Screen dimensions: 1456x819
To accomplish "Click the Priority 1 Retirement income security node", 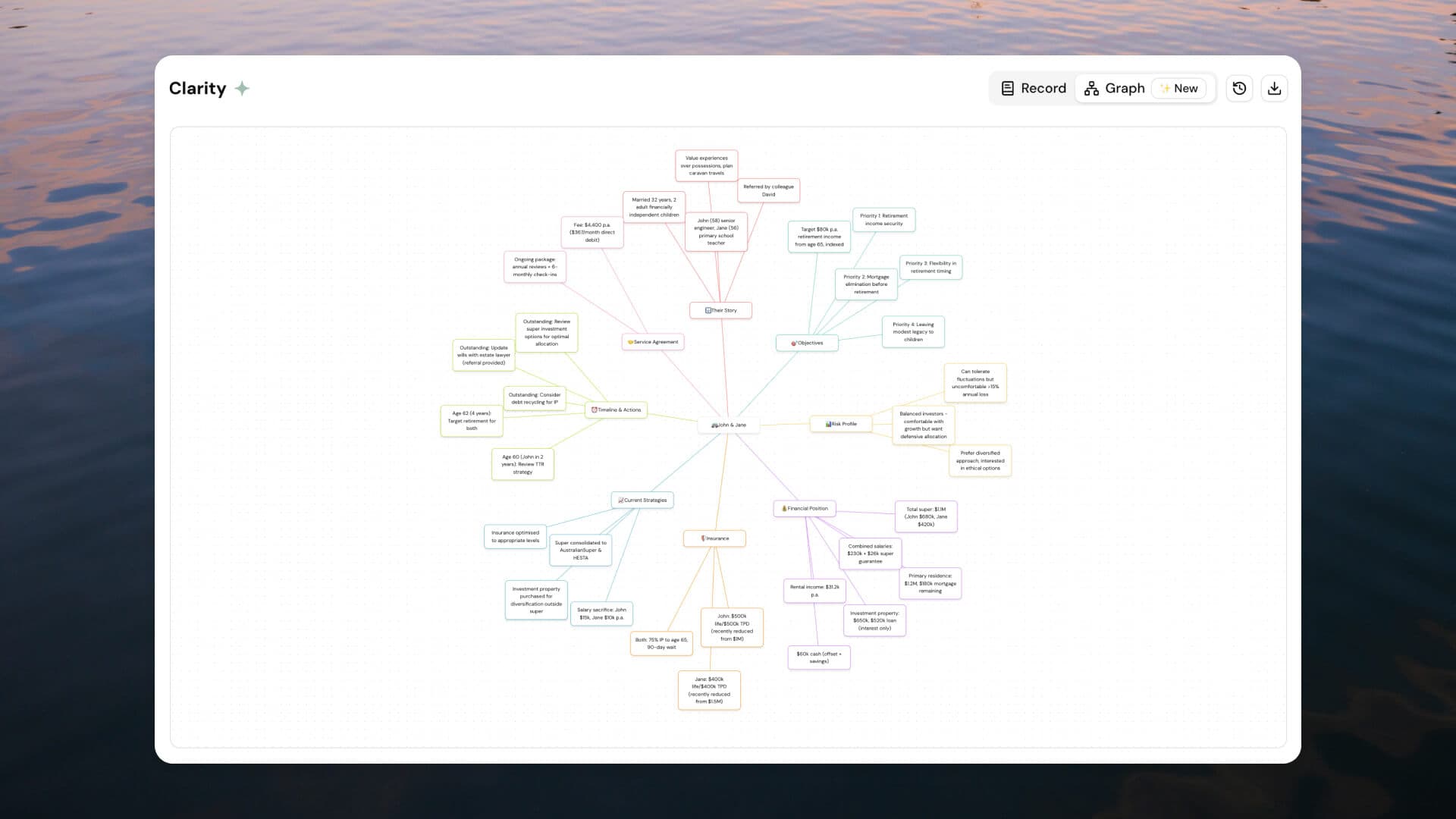I will [883, 219].
